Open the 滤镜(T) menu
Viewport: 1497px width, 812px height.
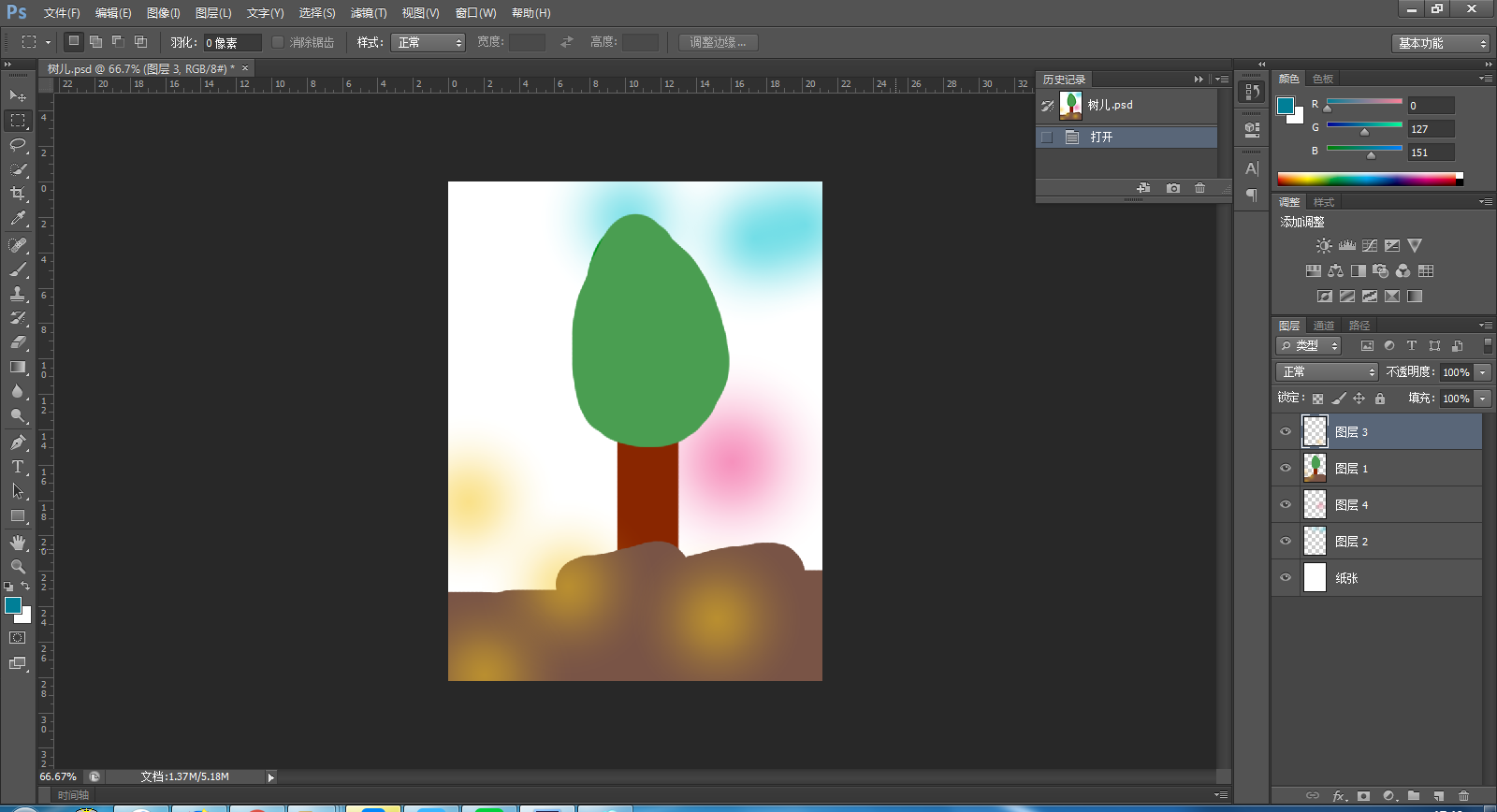pos(368,13)
